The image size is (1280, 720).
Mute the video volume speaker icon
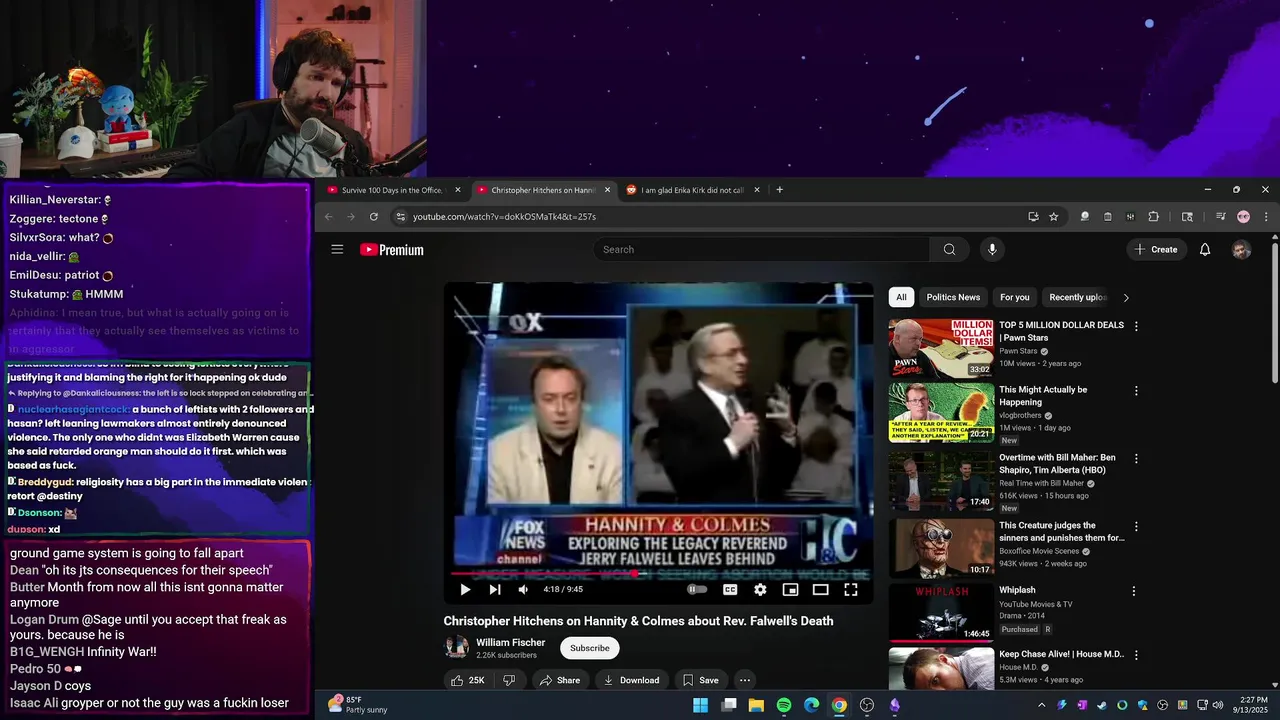click(523, 590)
